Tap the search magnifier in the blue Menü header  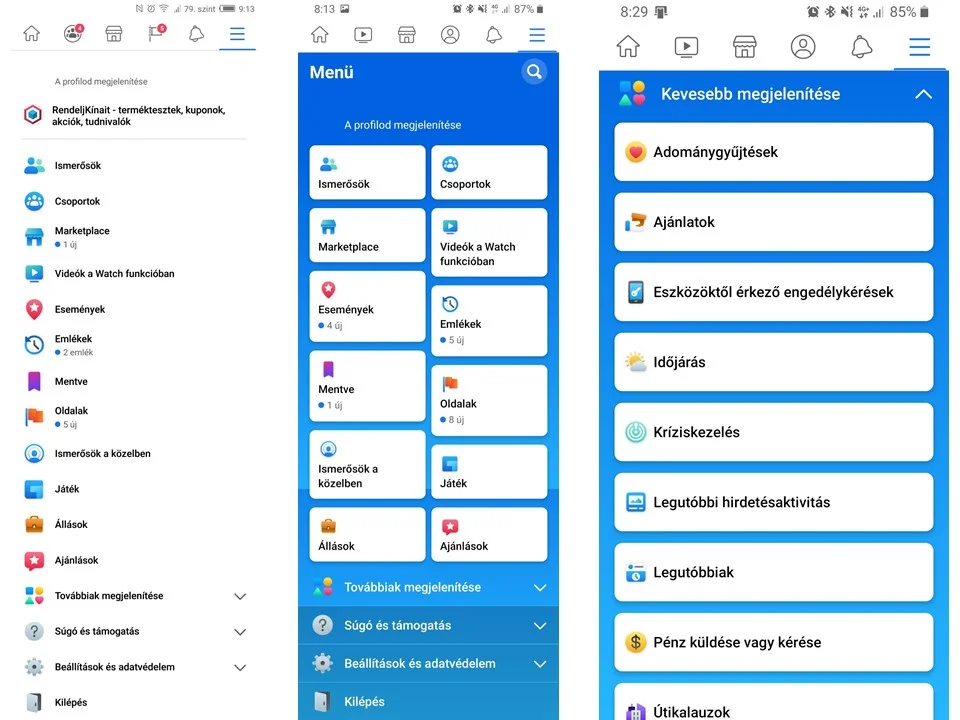[534, 72]
